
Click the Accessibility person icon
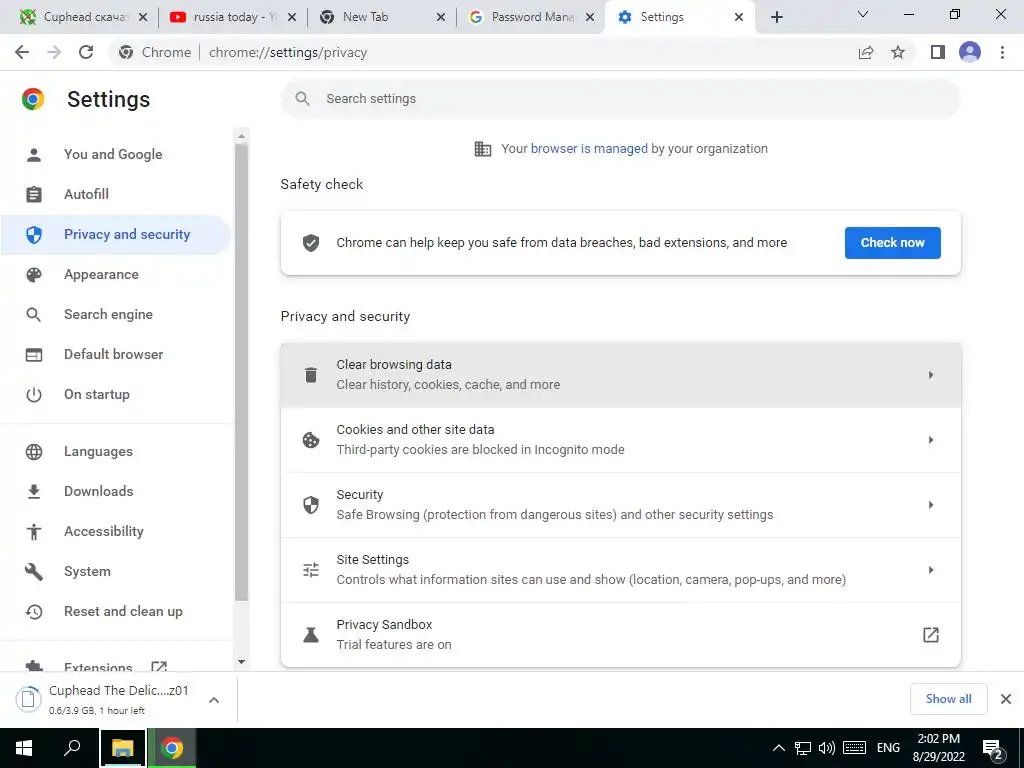coord(33,532)
